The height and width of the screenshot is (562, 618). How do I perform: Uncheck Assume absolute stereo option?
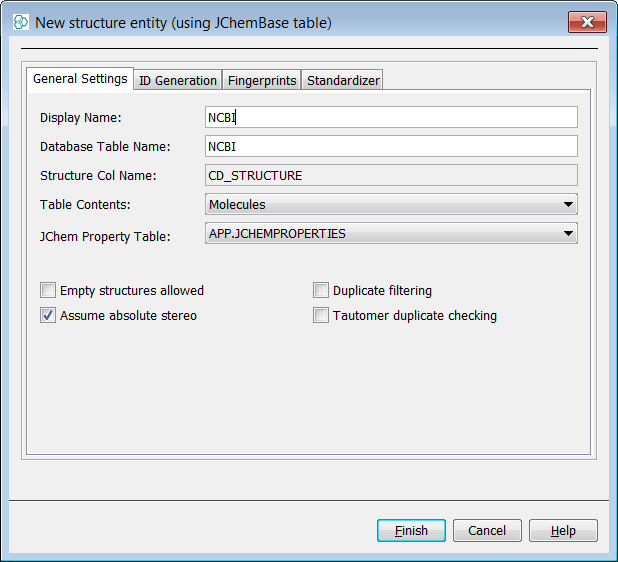click(48, 316)
